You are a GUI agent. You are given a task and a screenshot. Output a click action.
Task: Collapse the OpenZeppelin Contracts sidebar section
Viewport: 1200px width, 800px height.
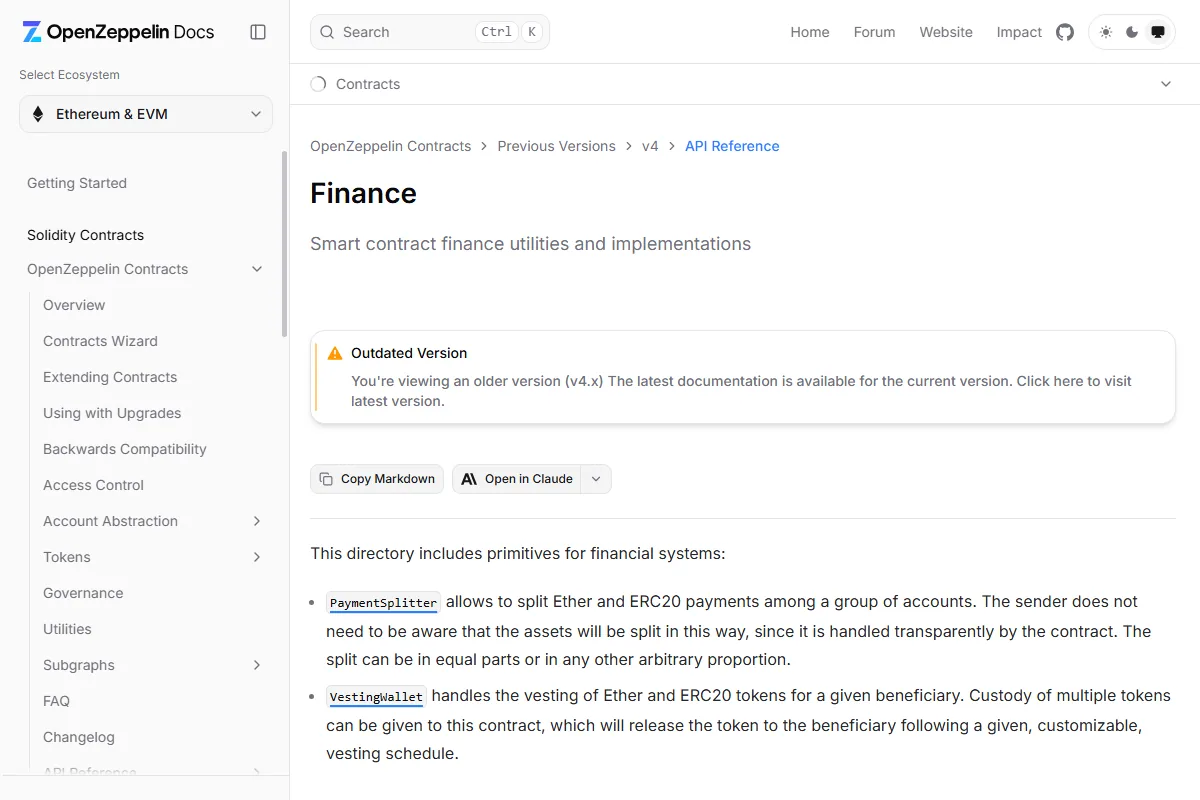[257, 269]
